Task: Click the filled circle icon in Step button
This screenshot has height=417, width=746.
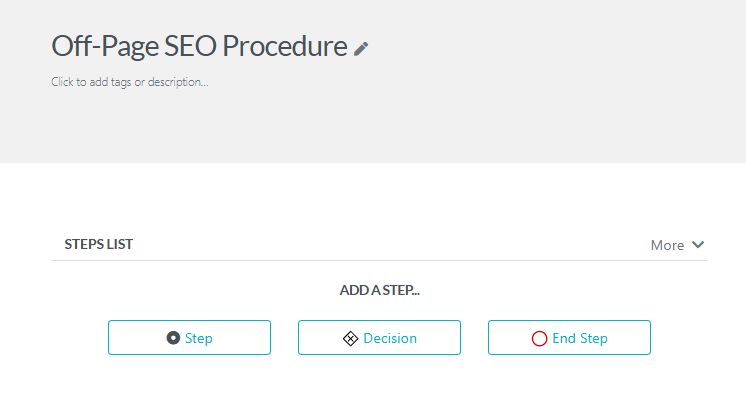Action: 173,338
